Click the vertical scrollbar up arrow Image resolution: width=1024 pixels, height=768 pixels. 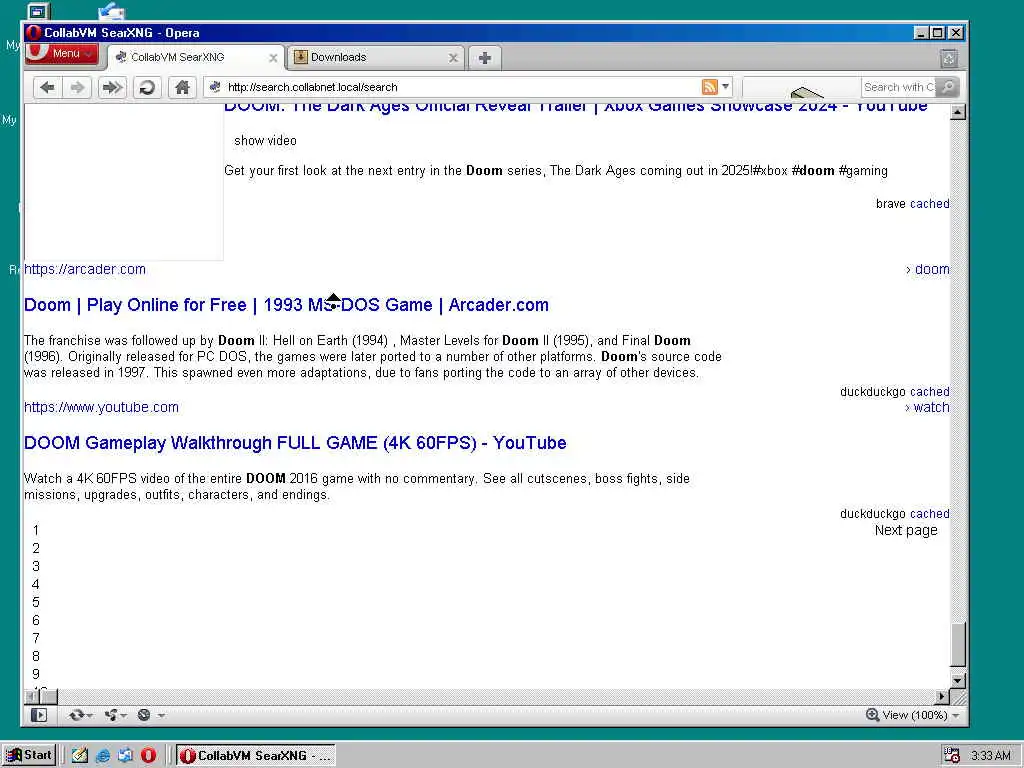pyautogui.click(x=958, y=112)
